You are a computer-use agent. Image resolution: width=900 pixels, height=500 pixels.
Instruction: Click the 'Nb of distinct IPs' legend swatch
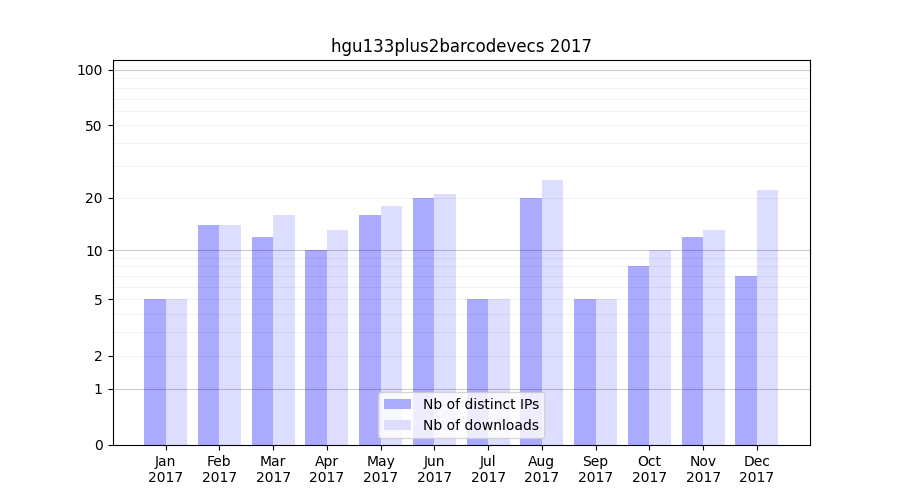(397, 404)
